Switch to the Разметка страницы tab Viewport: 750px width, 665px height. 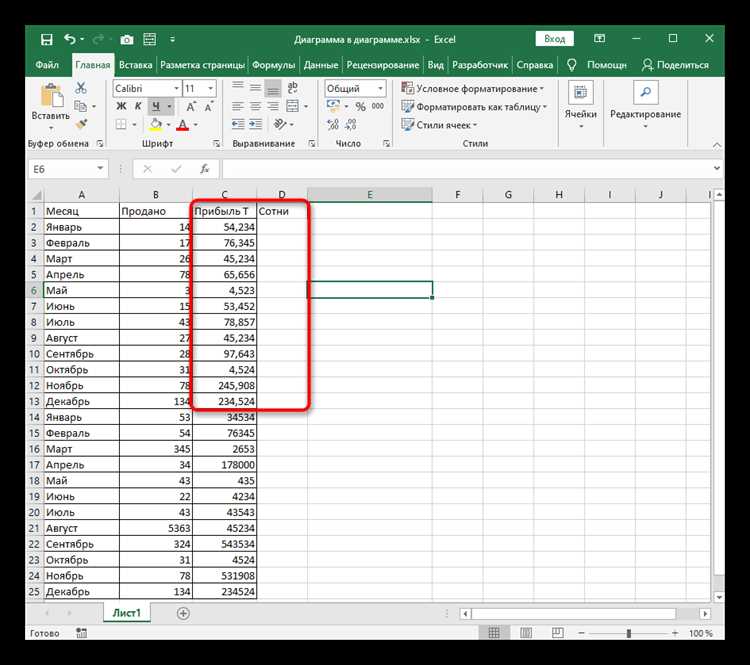pyautogui.click(x=202, y=65)
